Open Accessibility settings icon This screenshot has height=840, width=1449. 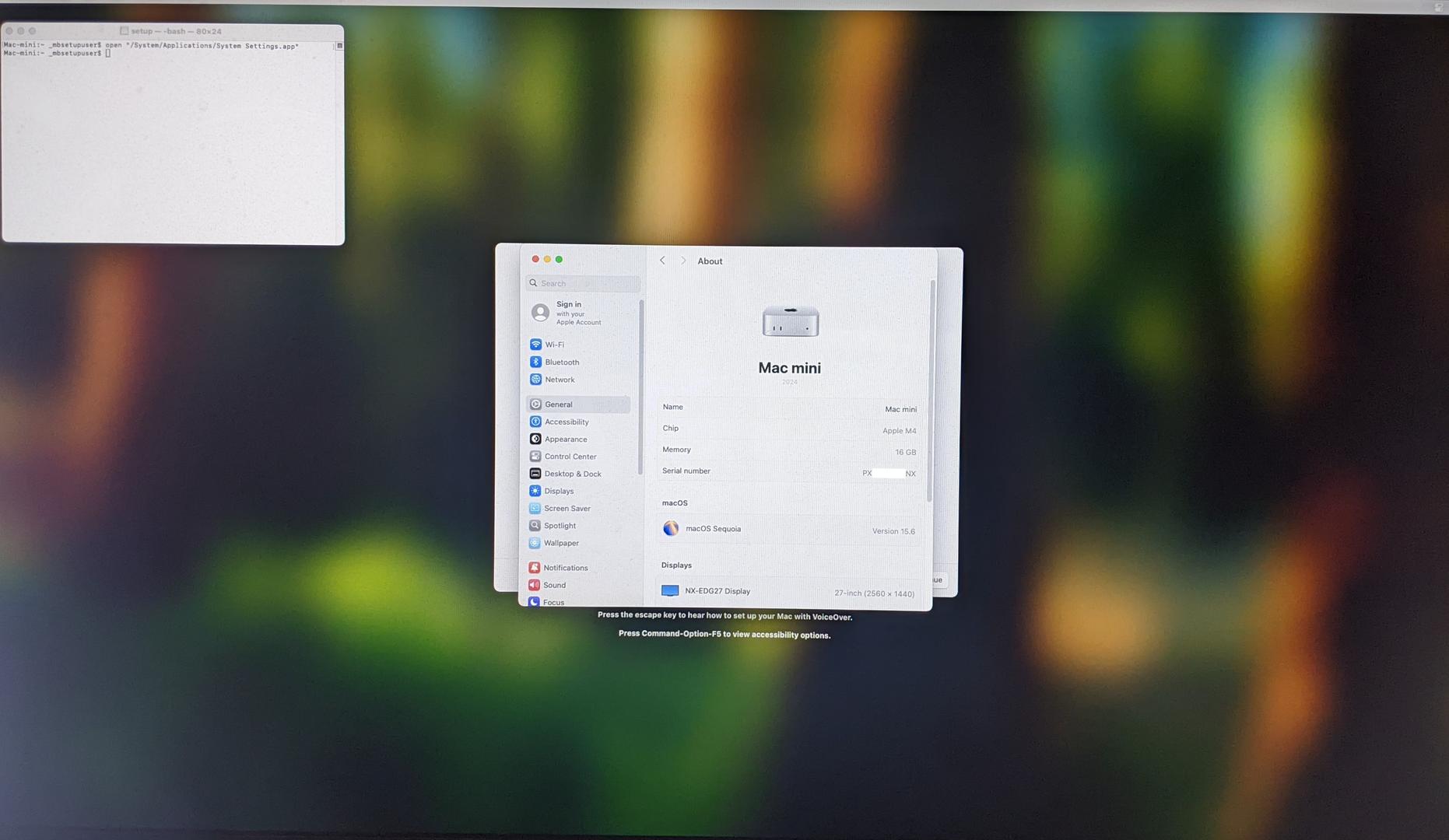point(535,422)
